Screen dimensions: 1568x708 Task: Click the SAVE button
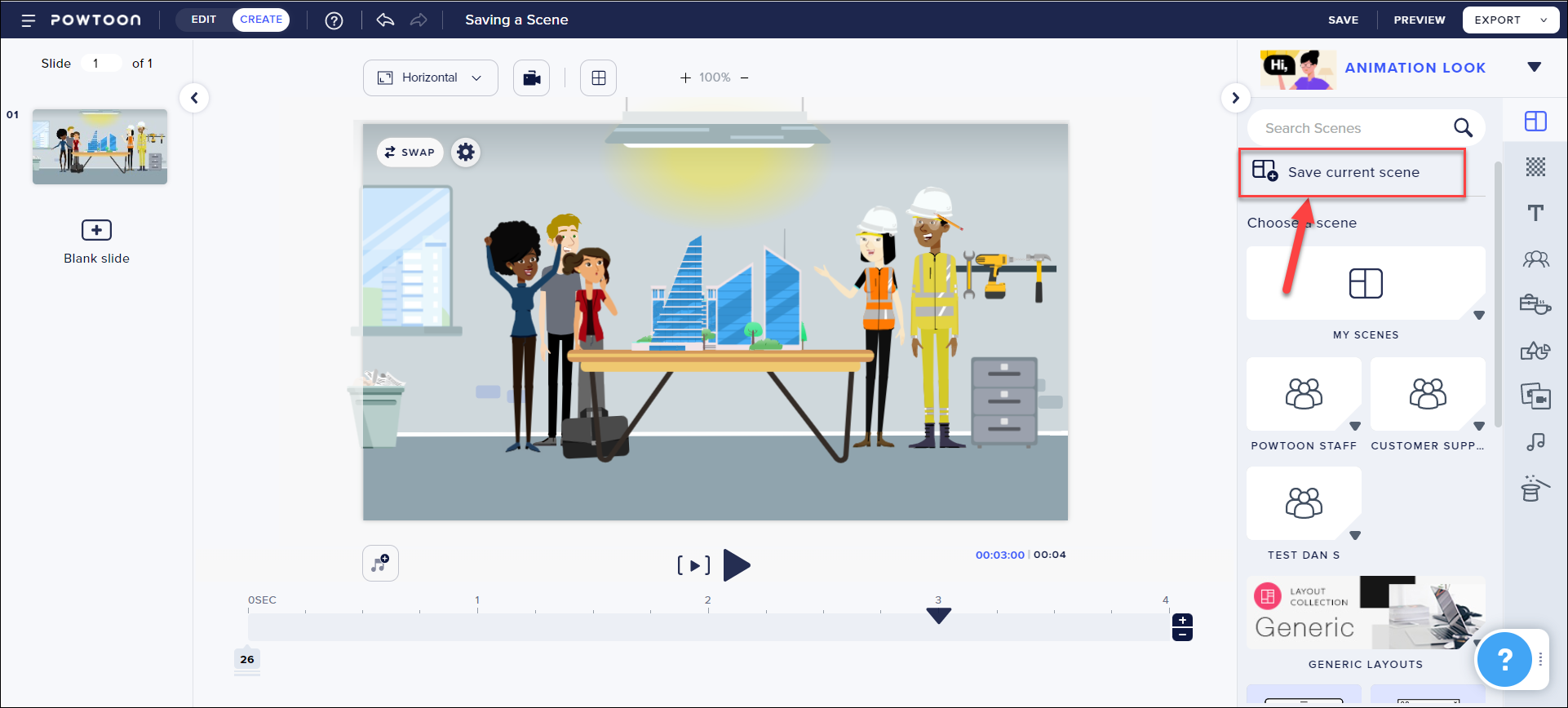click(1344, 20)
